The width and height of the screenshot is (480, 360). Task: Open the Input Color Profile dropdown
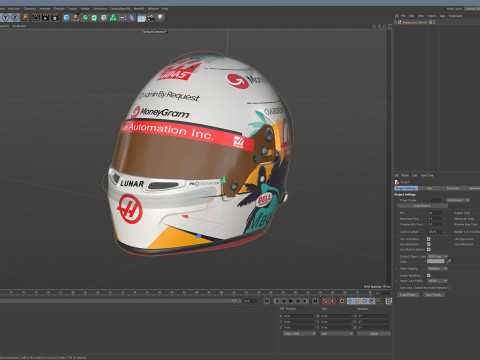437,281
